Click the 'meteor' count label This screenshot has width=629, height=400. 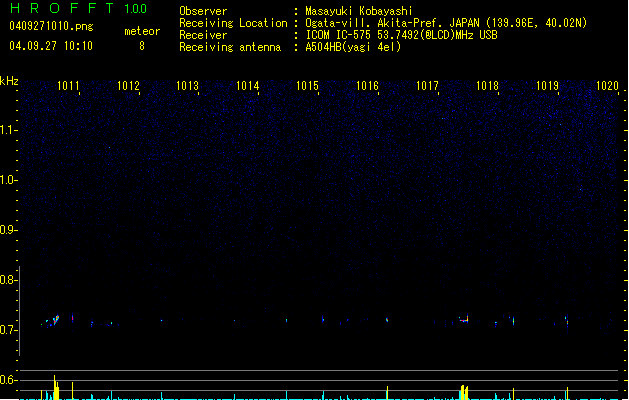[142, 31]
